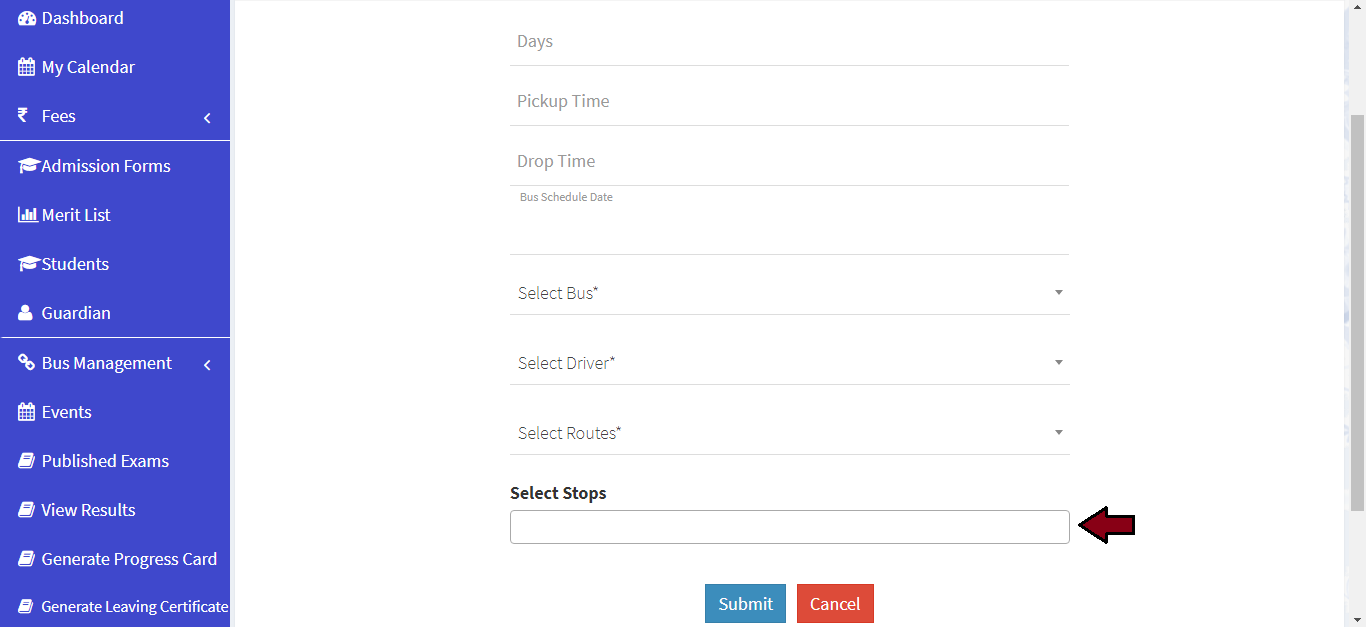Open the Select Bus dropdown
The image size is (1366, 627).
pos(789,293)
